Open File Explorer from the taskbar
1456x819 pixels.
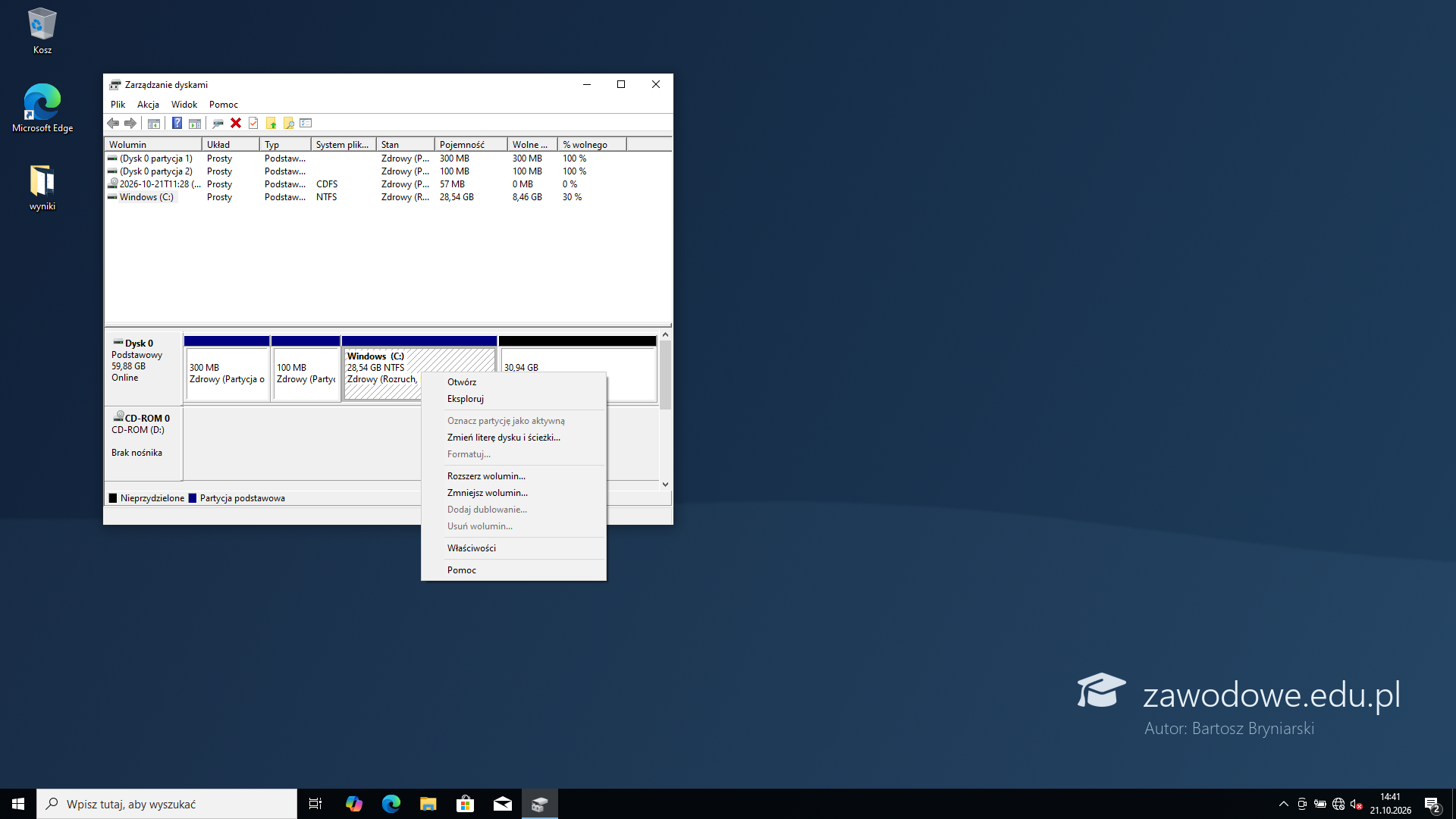pos(428,804)
